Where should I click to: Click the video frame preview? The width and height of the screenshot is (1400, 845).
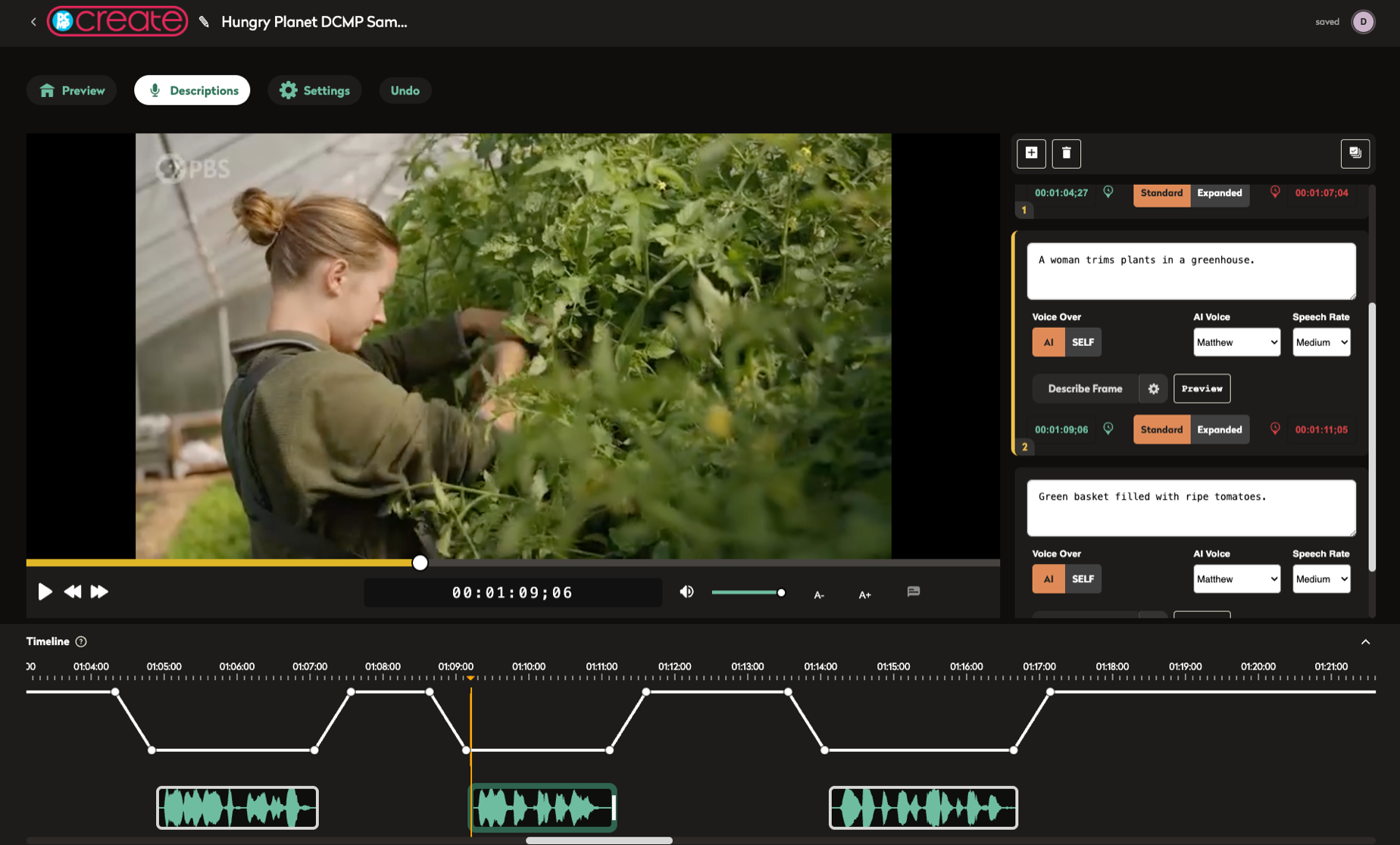coord(513,346)
